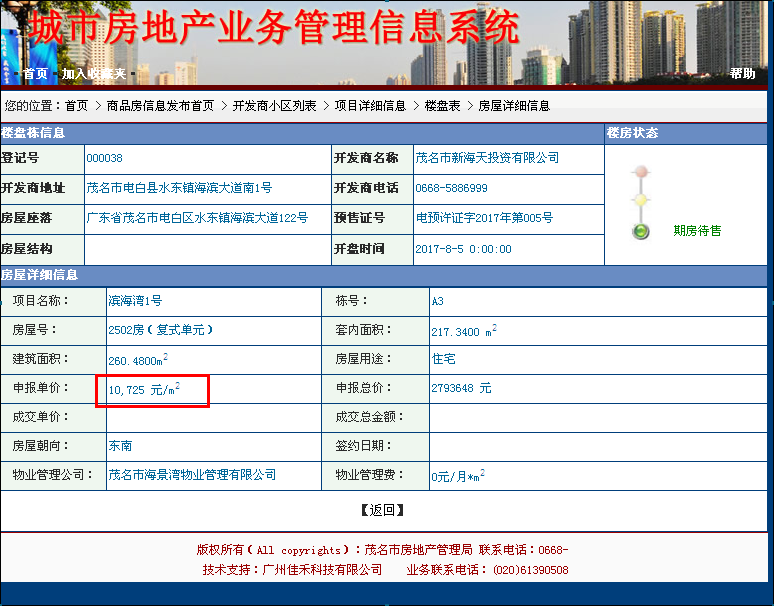Click the yellow light on status indicator
Viewport: 774px width, 606px height.
click(640, 201)
